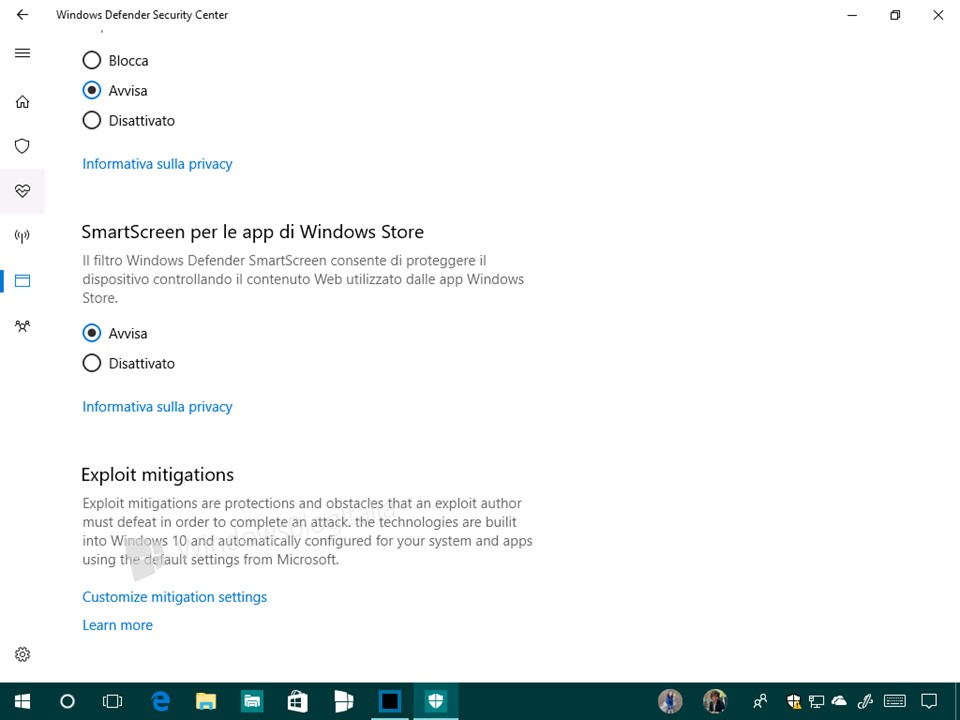Open Task View on the taskbar
The image size is (960, 720).
coord(113,702)
